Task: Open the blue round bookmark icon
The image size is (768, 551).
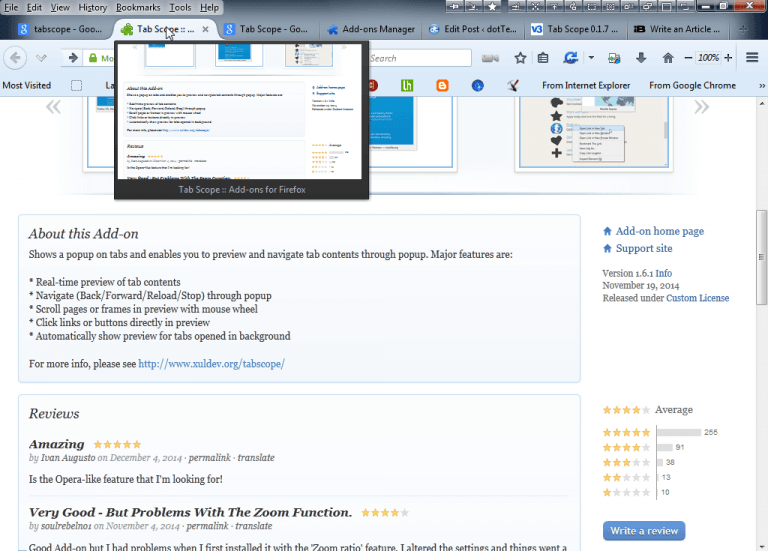Action: [478, 85]
